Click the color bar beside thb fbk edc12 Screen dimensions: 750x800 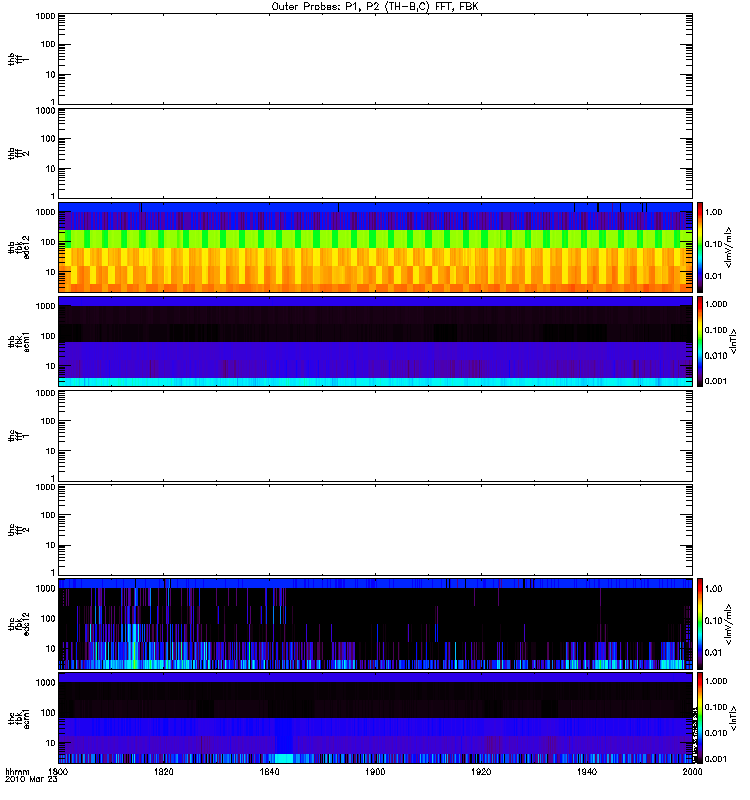700,247
